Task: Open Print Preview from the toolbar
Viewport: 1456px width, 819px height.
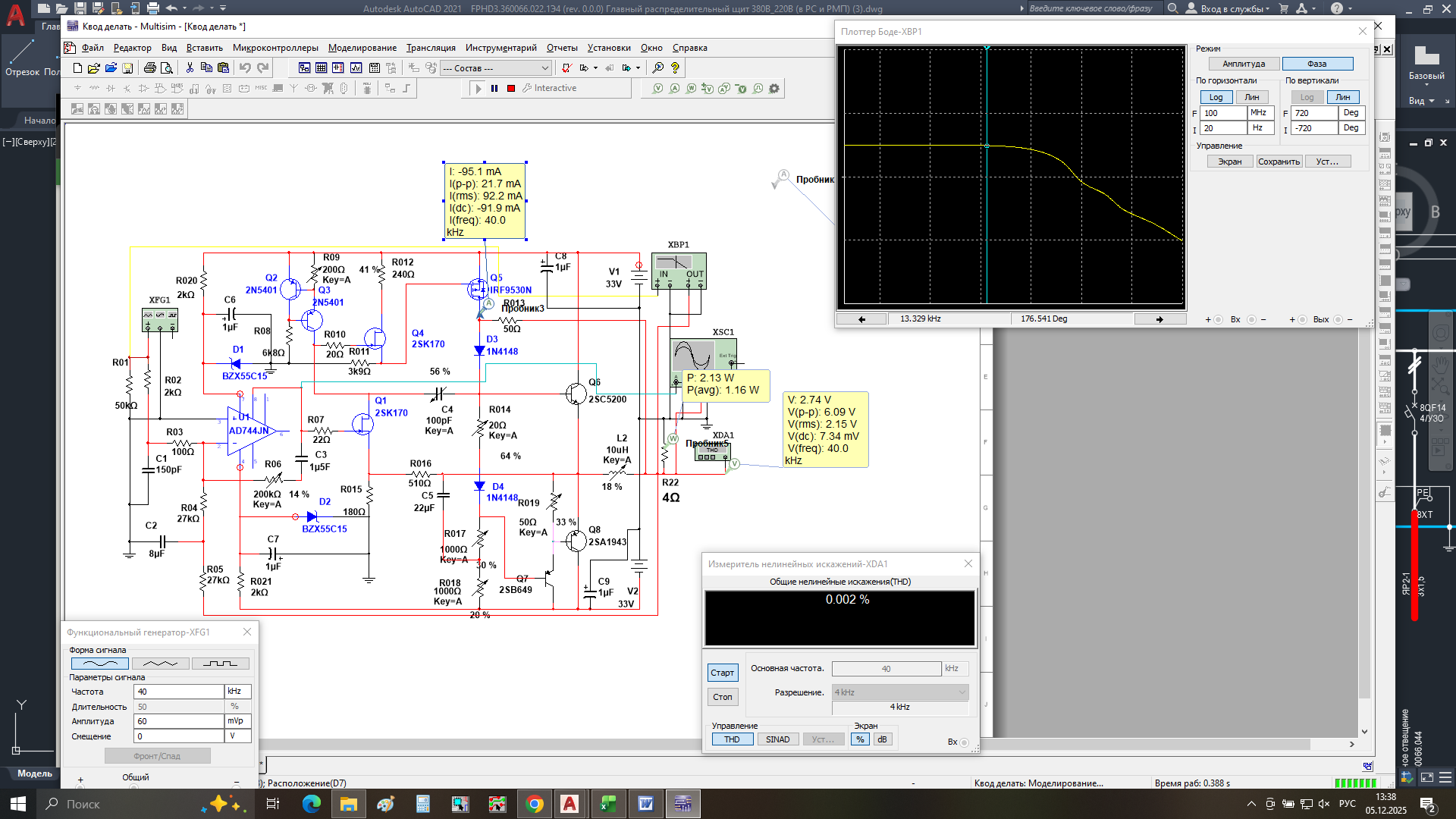Action: tap(167, 68)
